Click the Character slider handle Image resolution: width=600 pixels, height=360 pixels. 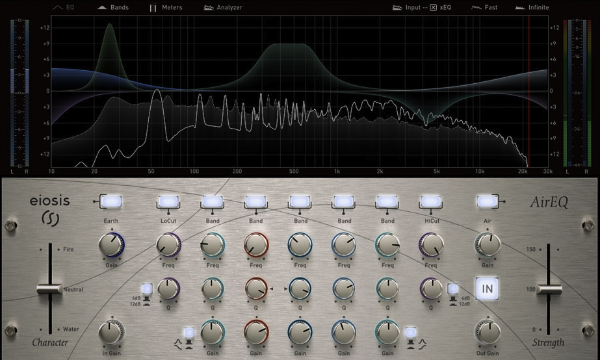pos(49,288)
